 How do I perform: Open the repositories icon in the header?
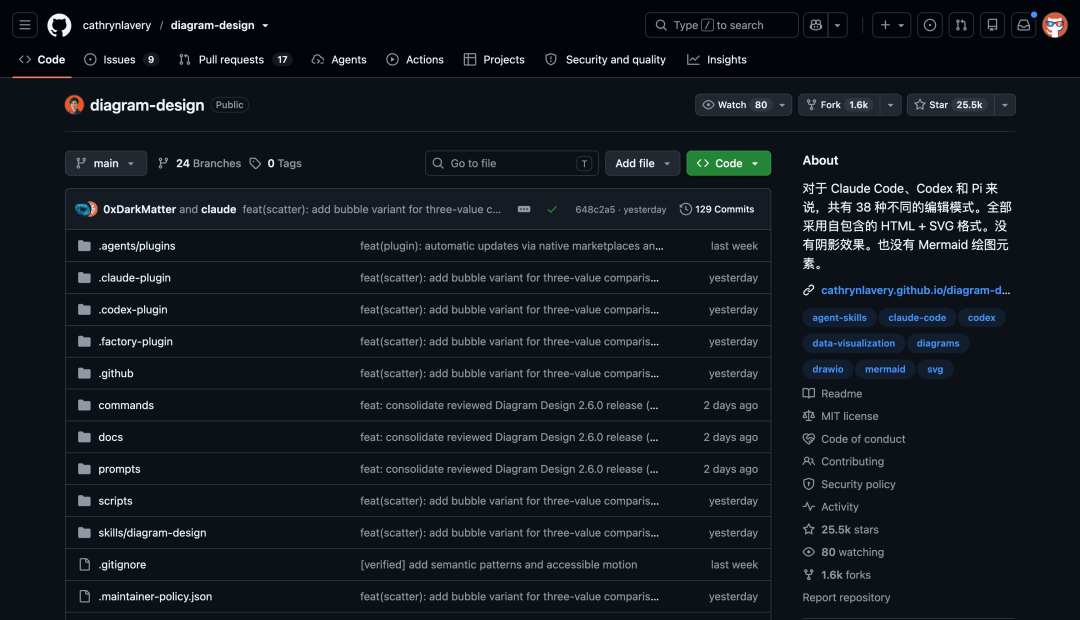click(993, 25)
